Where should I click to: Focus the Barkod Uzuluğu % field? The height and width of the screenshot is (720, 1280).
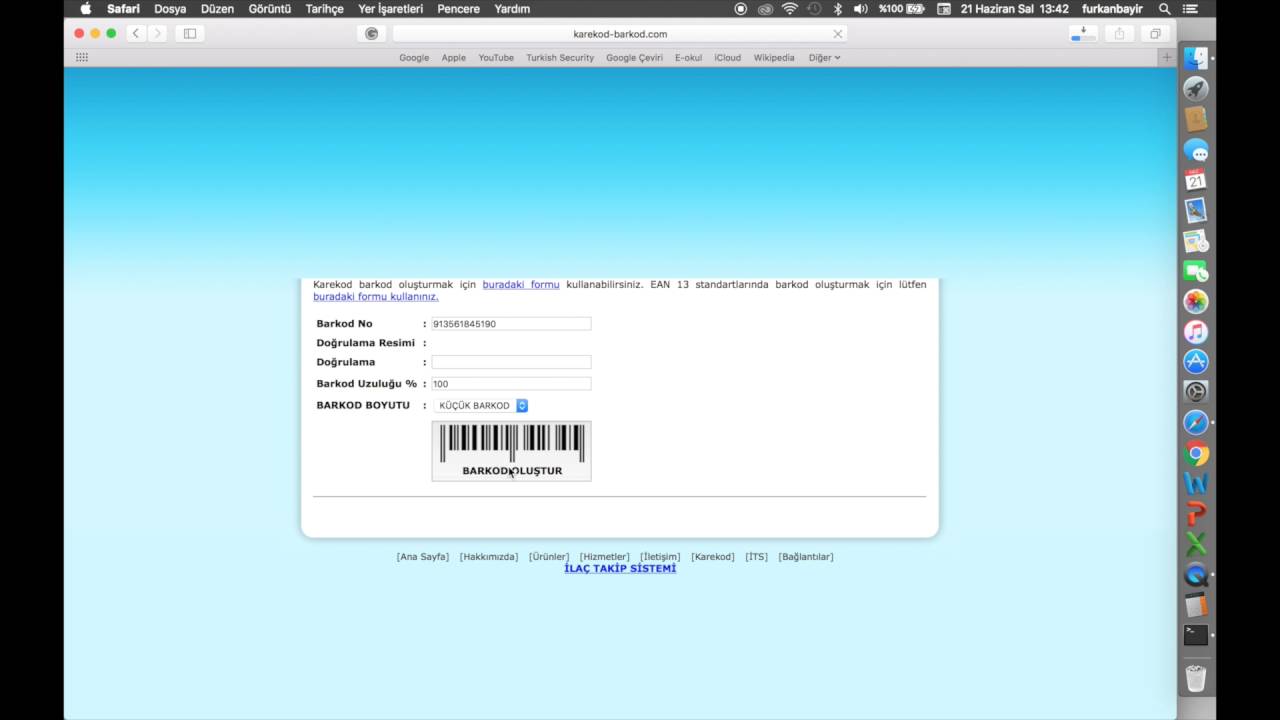pyautogui.click(x=511, y=384)
